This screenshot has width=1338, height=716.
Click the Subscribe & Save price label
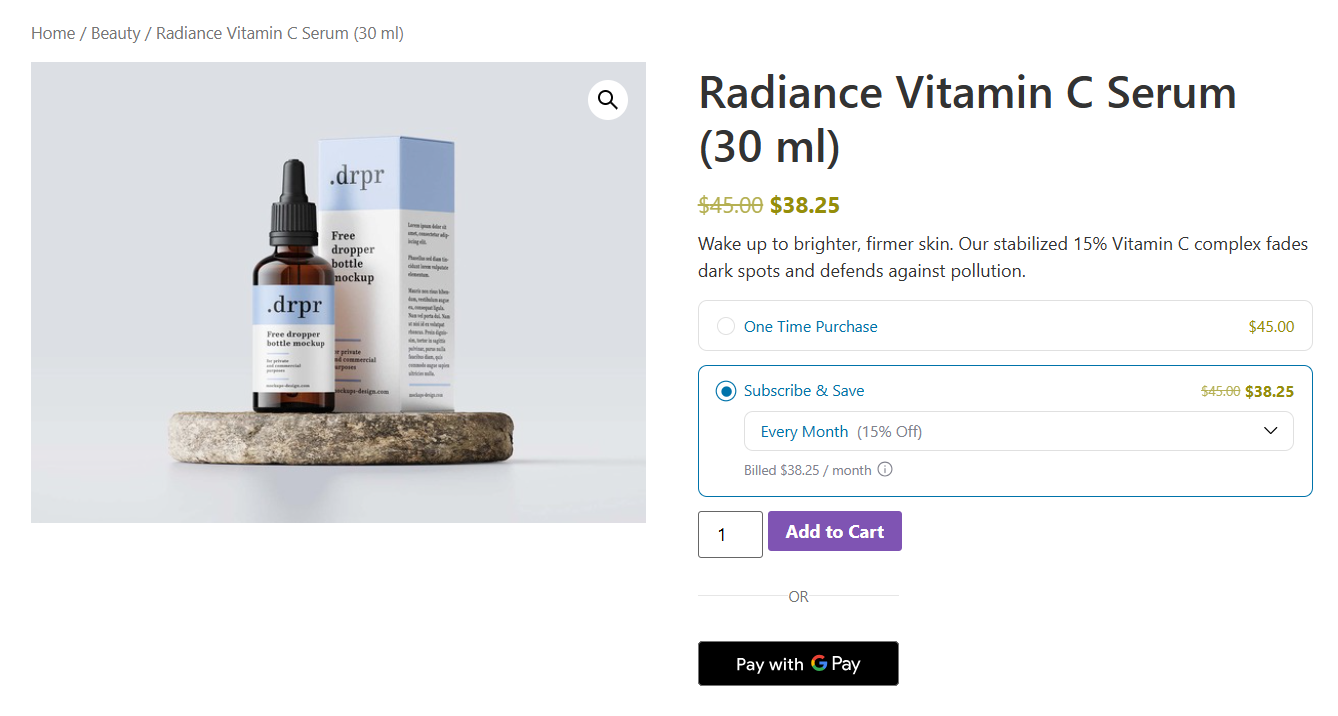[1270, 391]
